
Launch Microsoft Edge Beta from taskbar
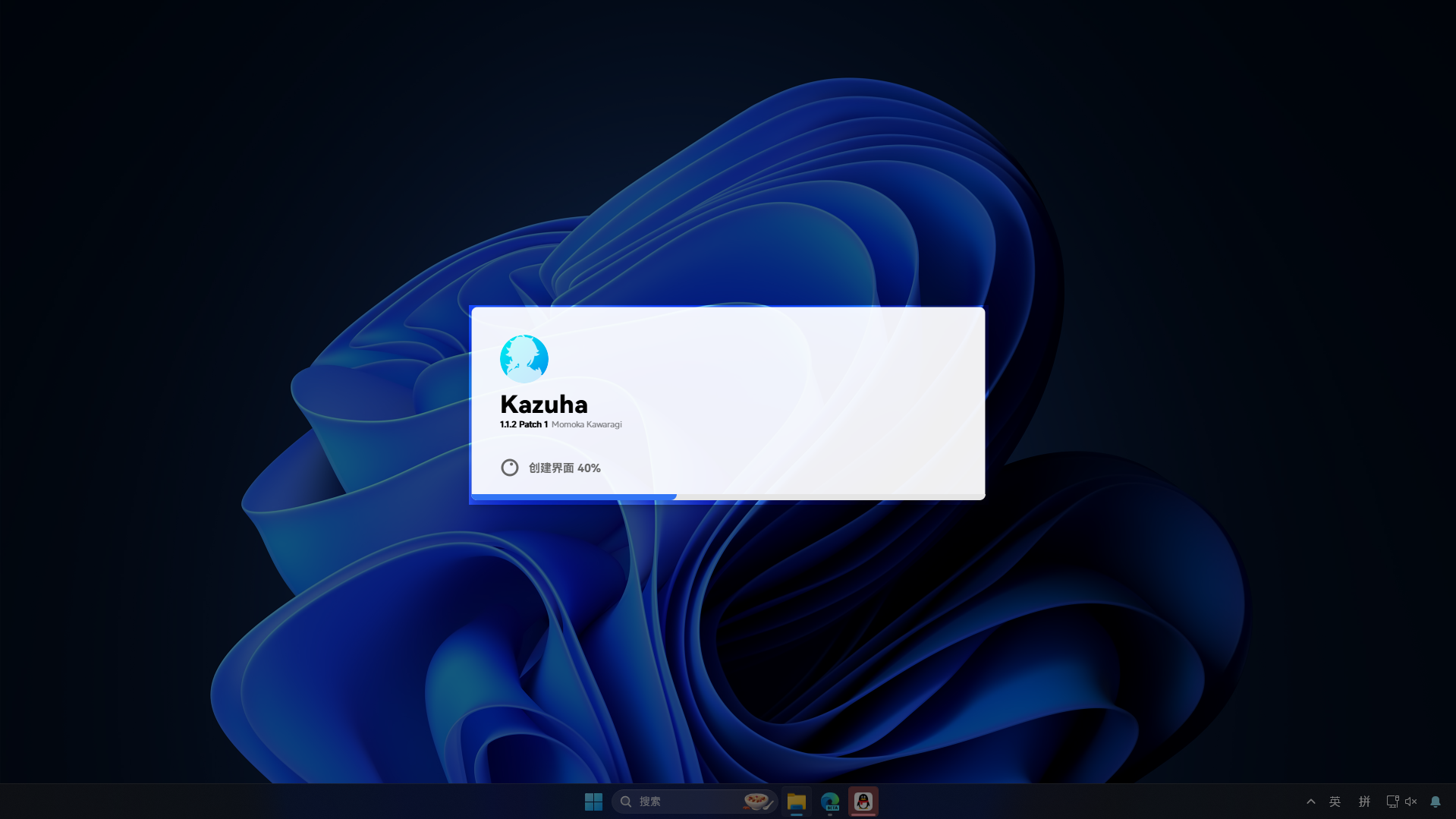click(x=829, y=802)
